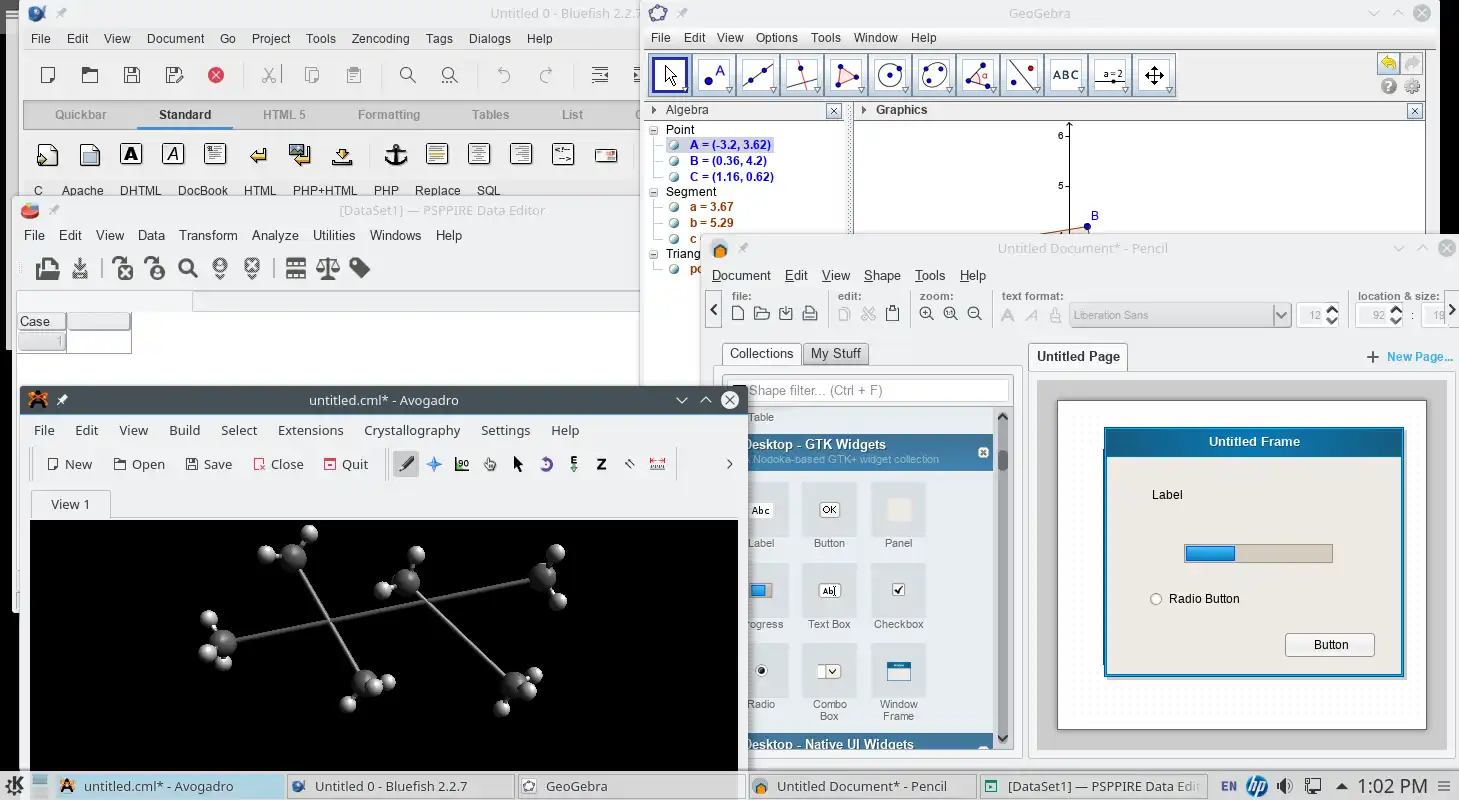Select the Polygon tool in GeoGebra
The height and width of the screenshot is (800, 1459).
tap(846, 76)
